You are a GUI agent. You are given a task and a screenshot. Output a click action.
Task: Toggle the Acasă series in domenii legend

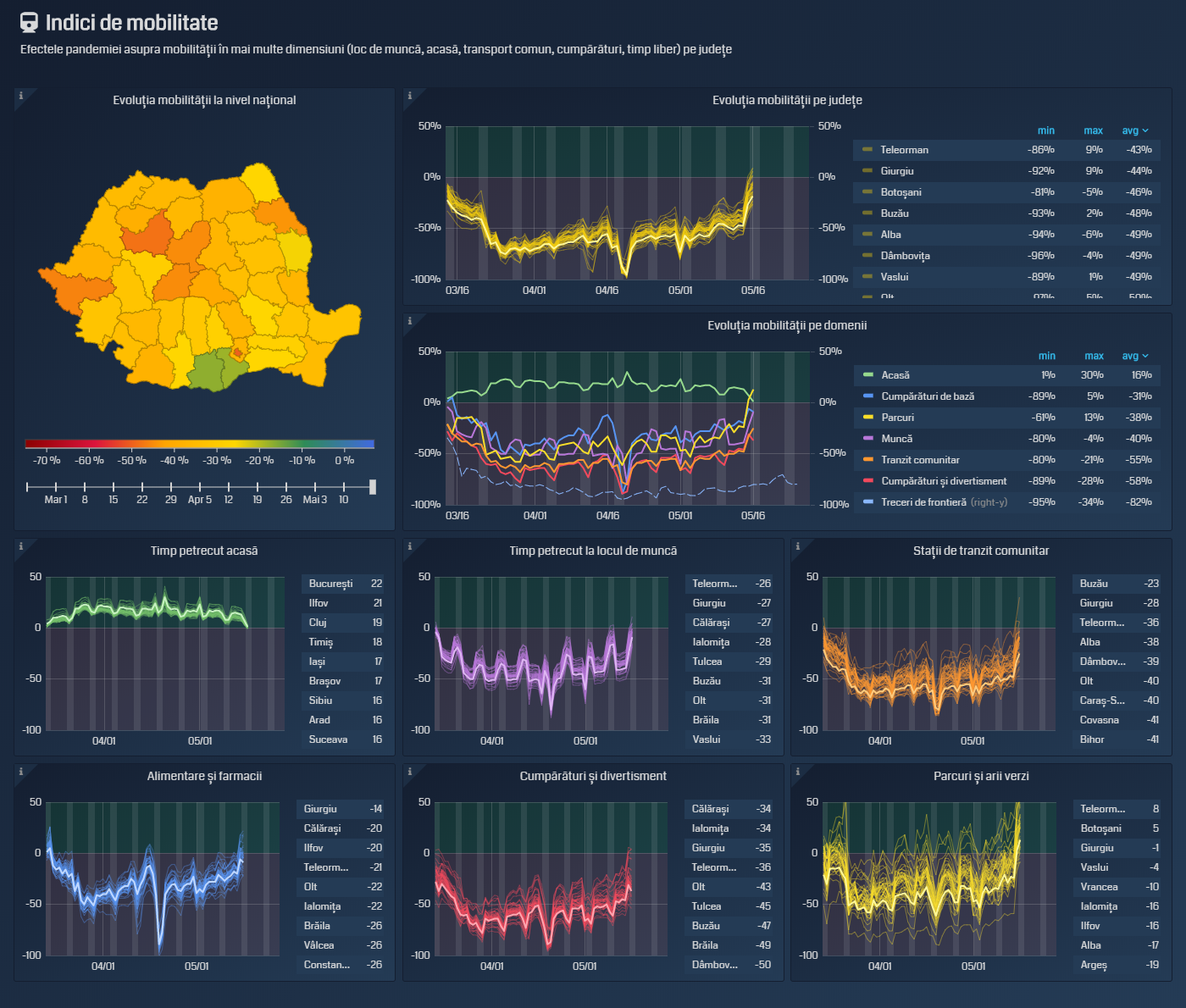tap(895, 375)
